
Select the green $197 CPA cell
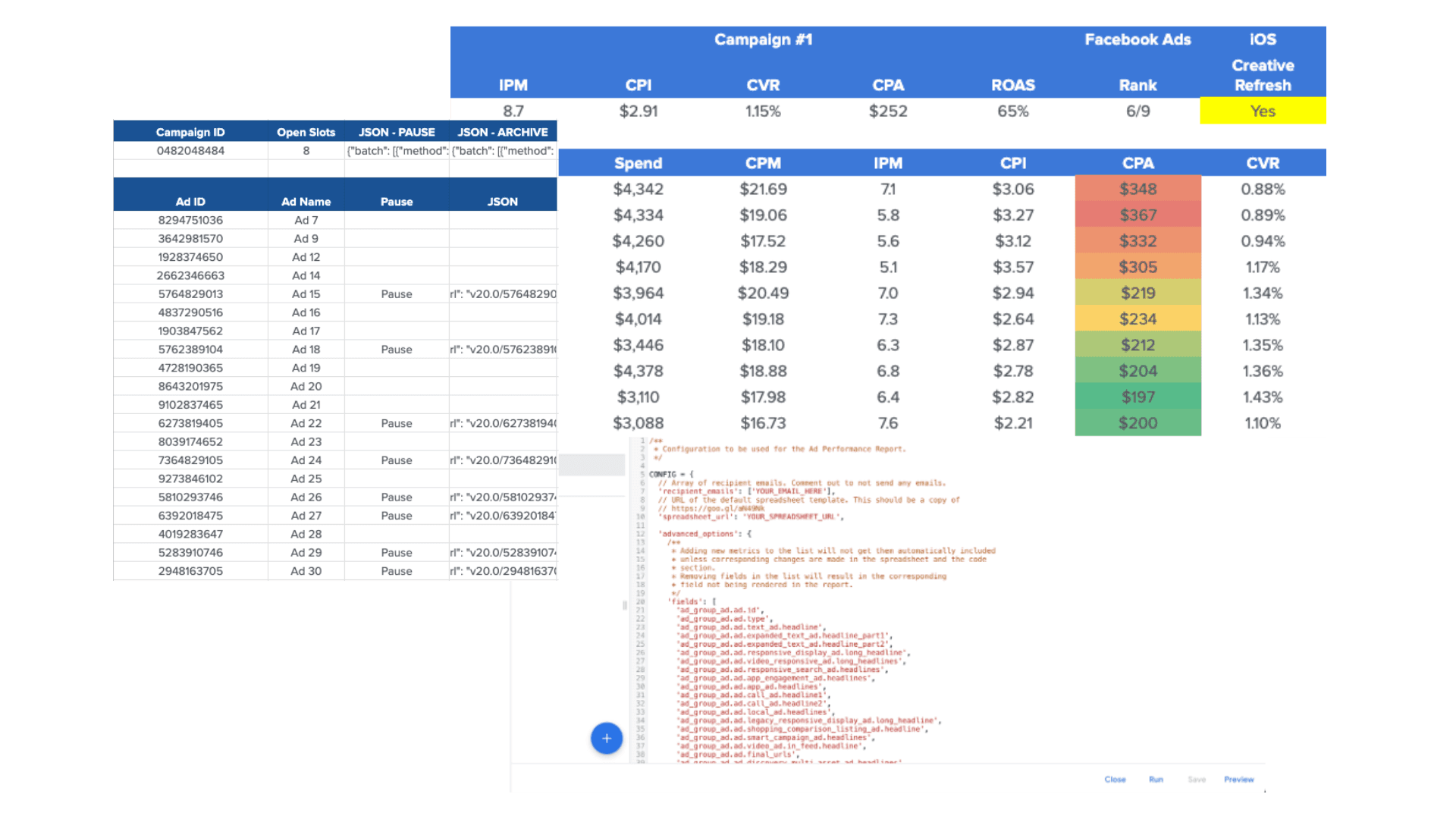[1137, 397]
